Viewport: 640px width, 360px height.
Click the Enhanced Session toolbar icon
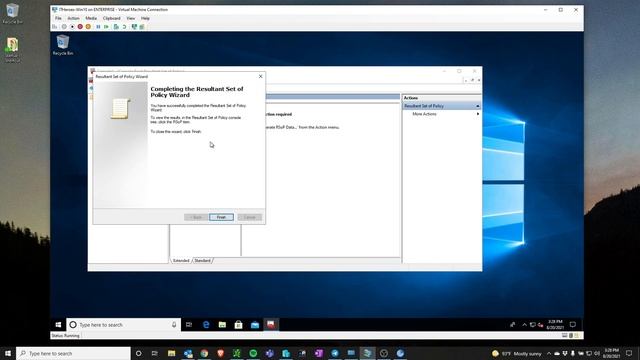(134, 27)
